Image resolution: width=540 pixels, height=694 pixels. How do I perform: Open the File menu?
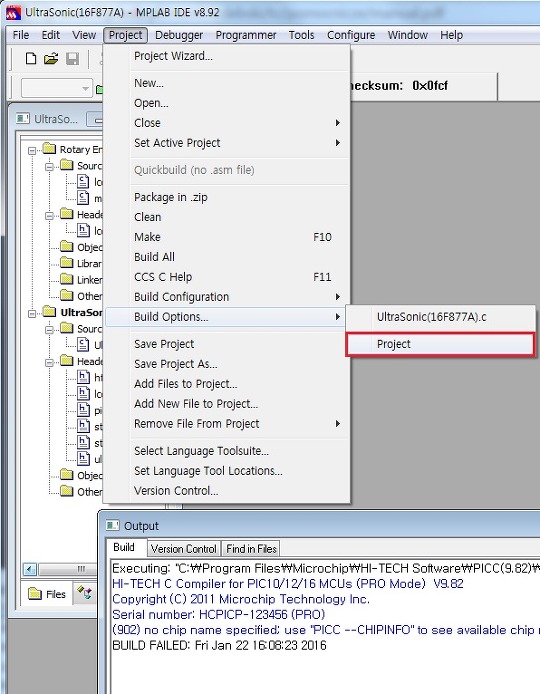pyautogui.click(x=21, y=35)
